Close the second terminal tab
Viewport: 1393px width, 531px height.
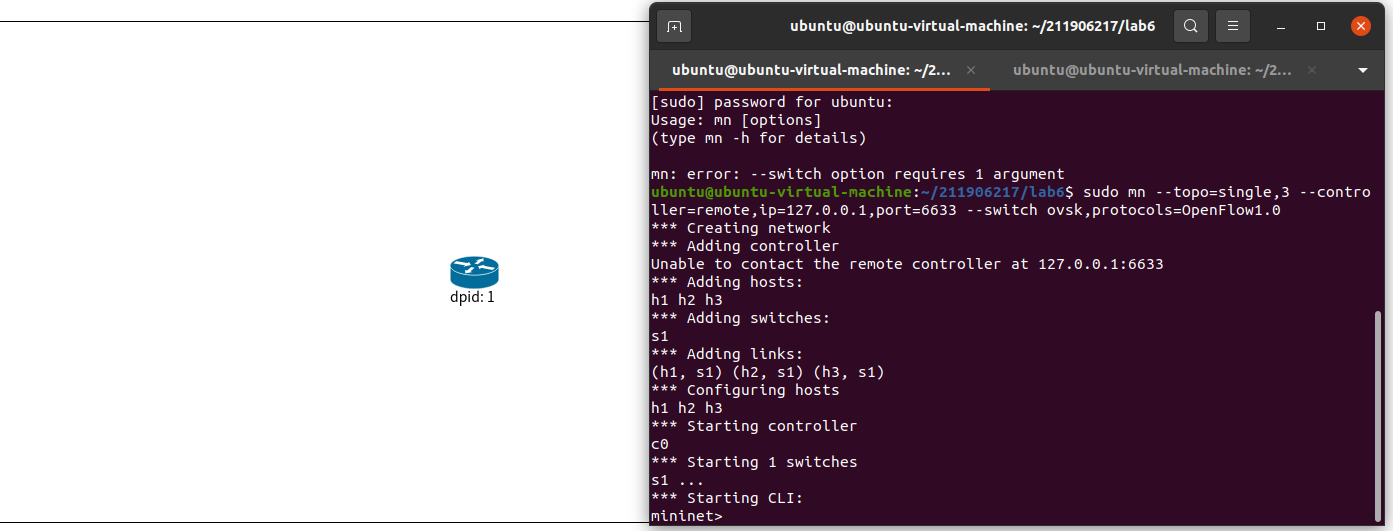pyautogui.click(x=1312, y=70)
